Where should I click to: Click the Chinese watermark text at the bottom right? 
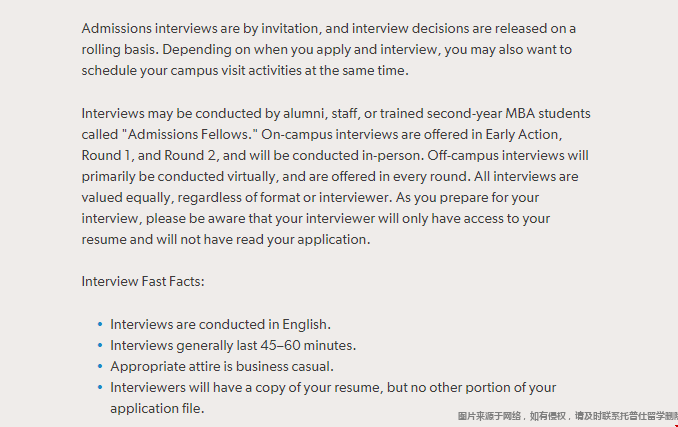(x=566, y=415)
